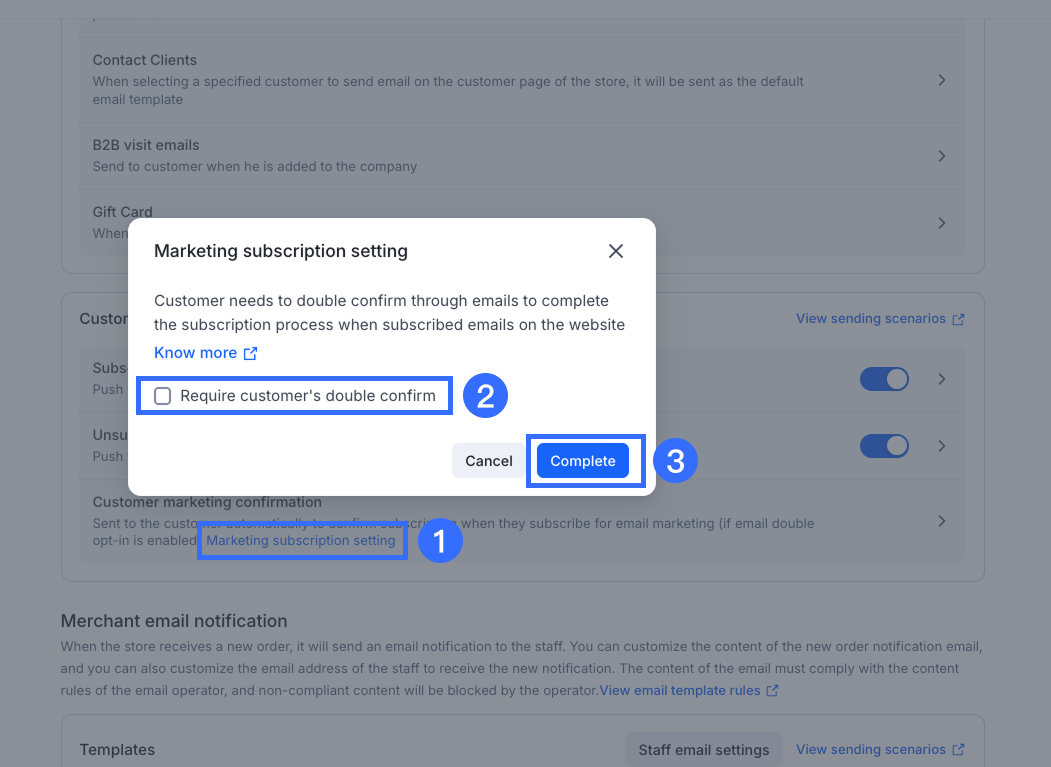Toggle the subscription email switch off
The width and height of the screenshot is (1051, 767).
pos(884,379)
